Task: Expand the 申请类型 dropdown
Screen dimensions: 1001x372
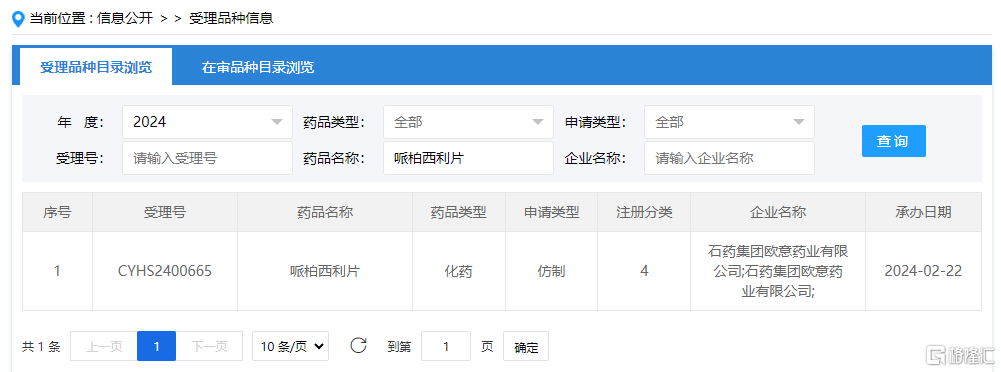Action: 729,122
